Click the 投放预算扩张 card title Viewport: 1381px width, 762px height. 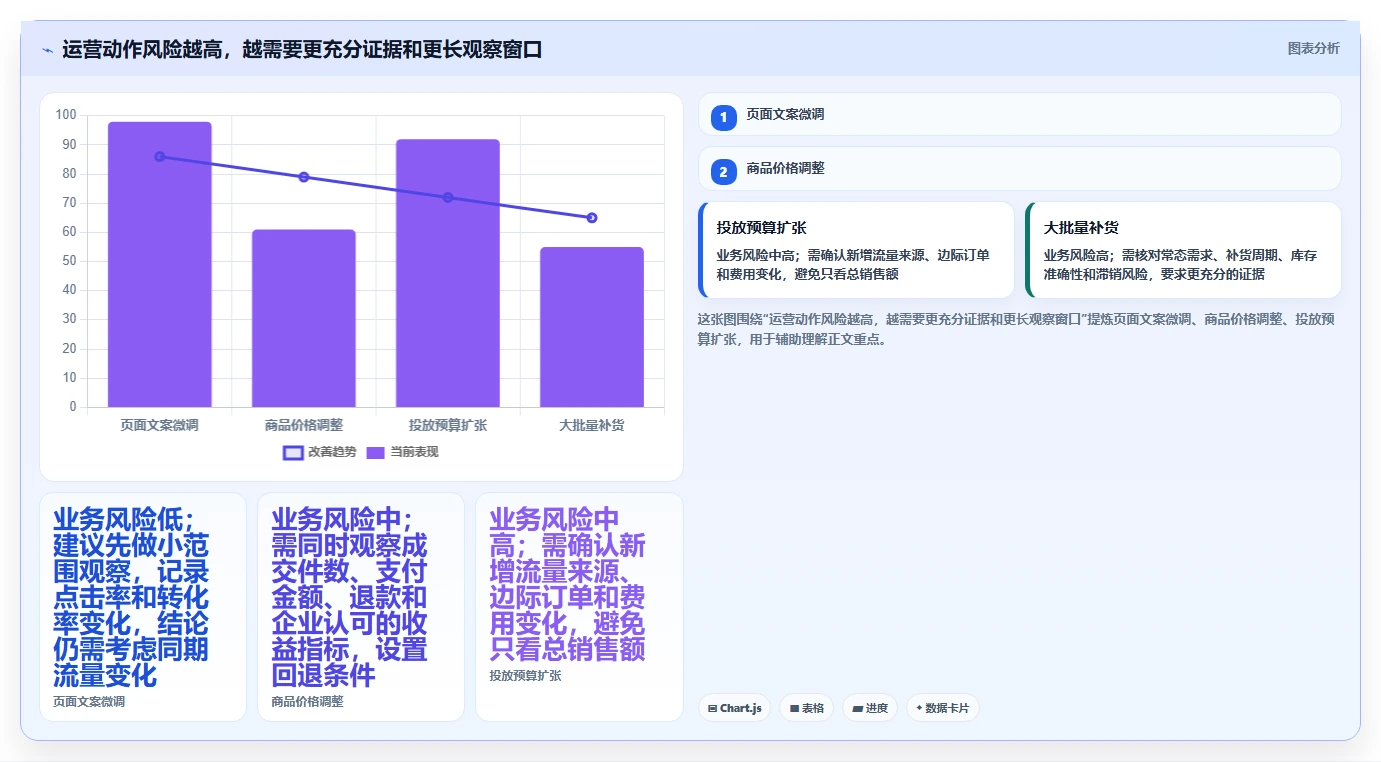(761, 228)
